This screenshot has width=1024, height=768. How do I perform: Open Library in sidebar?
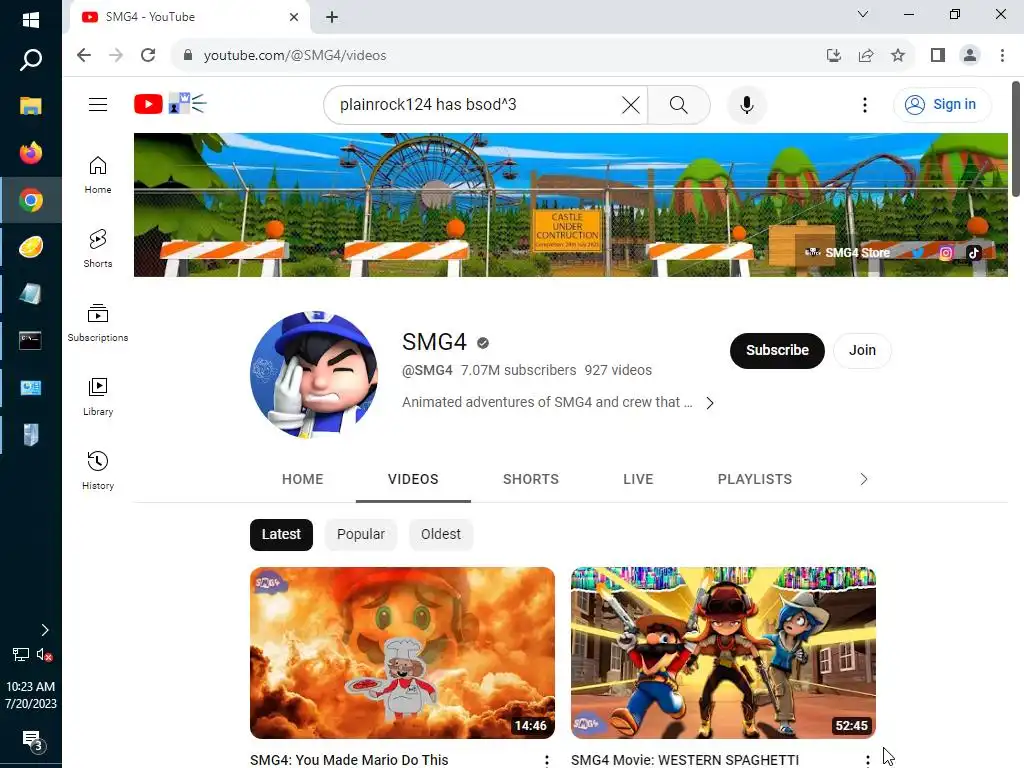click(98, 396)
